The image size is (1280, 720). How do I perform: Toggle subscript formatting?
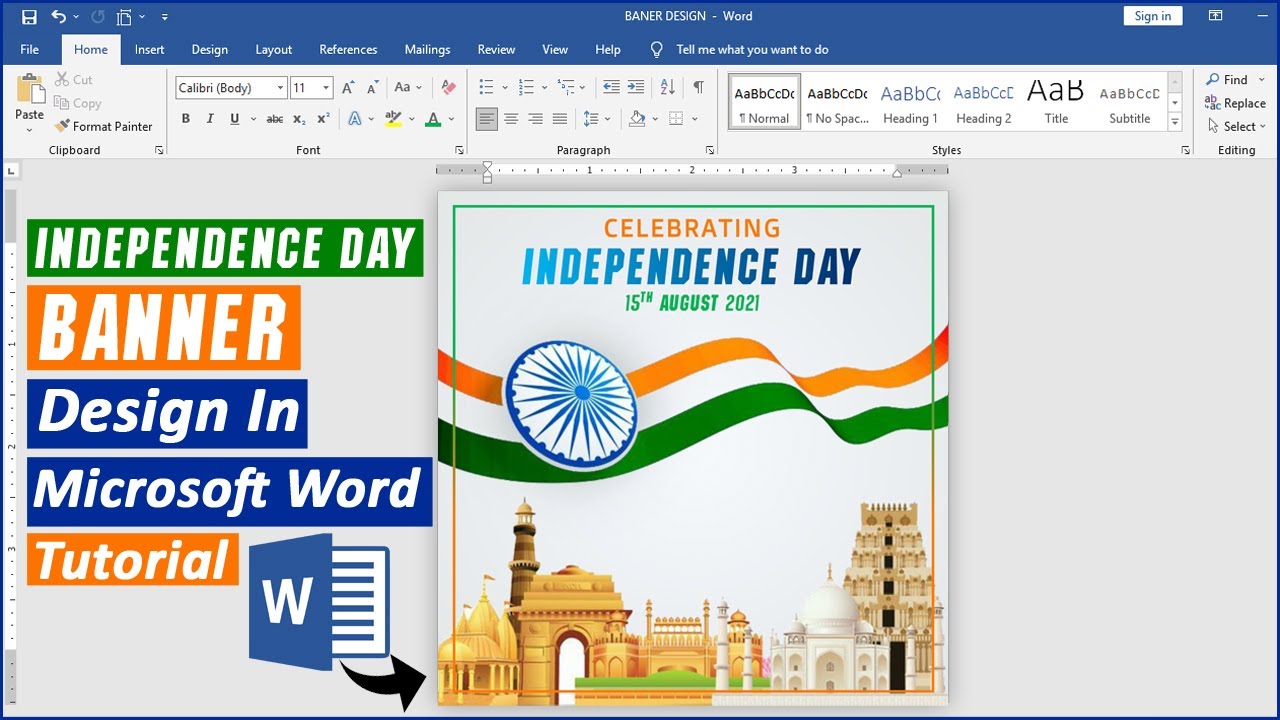(299, 119)
